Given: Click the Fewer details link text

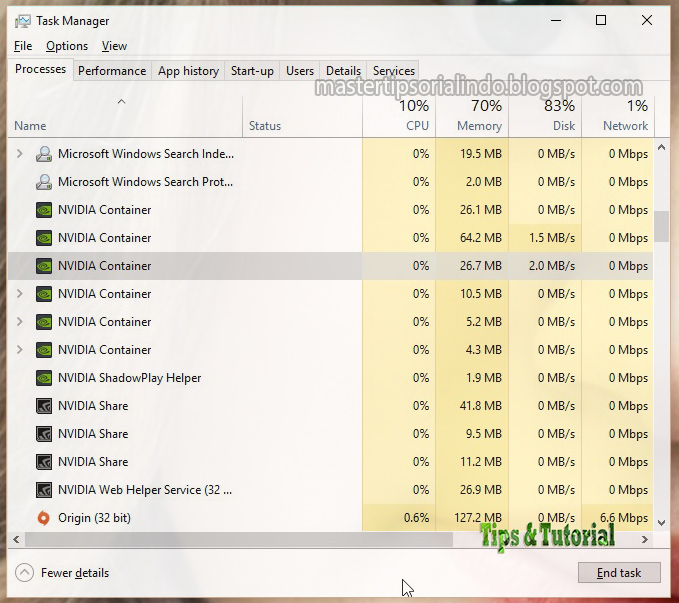Looking at the screenshot, I should tap(75, 573).
